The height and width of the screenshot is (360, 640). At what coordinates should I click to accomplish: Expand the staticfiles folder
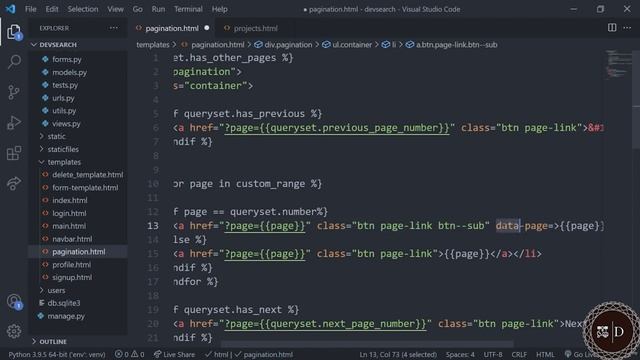[63, 149]
